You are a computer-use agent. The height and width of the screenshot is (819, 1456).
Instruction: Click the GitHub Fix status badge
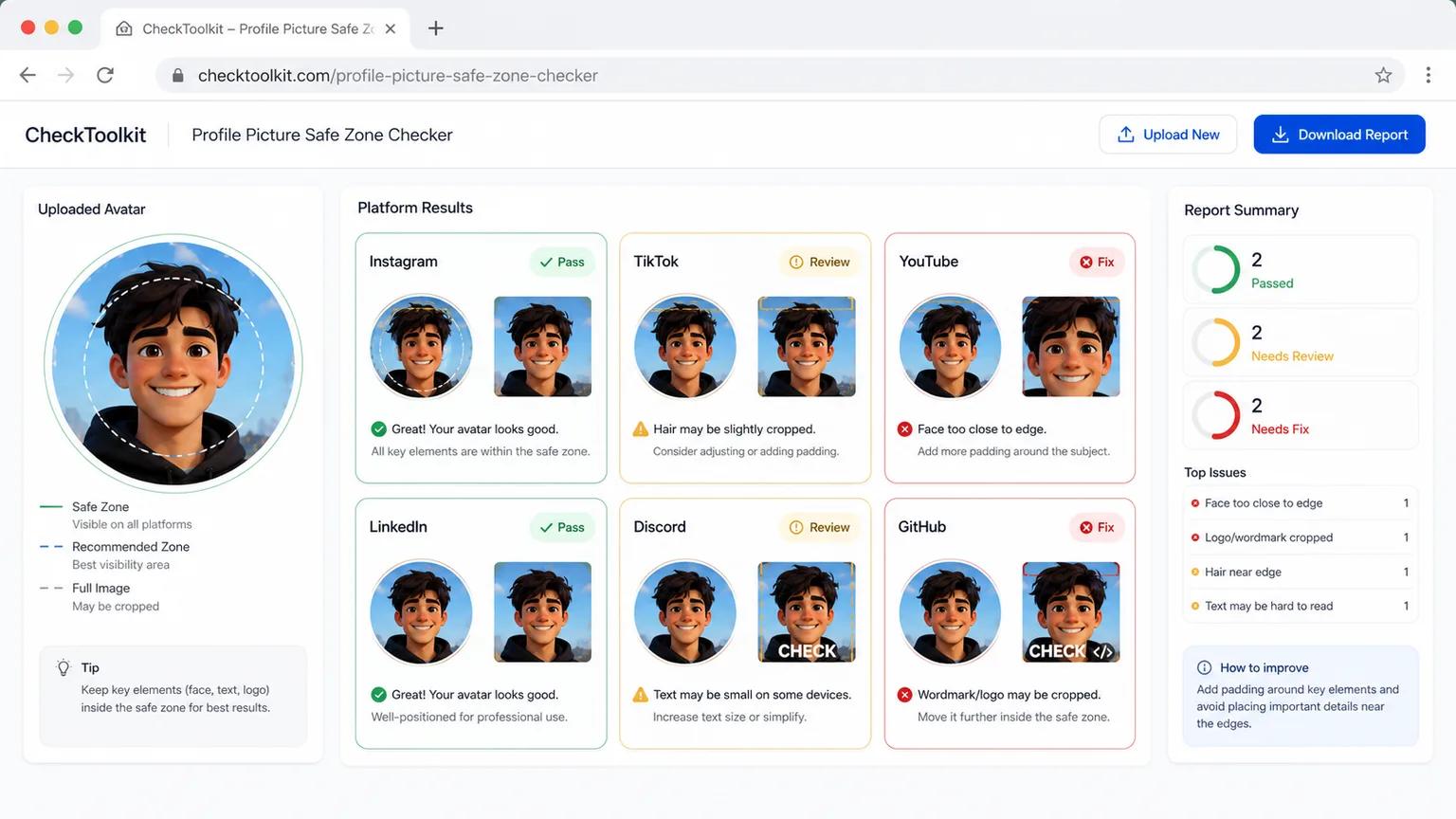(x=1097, y=527)
